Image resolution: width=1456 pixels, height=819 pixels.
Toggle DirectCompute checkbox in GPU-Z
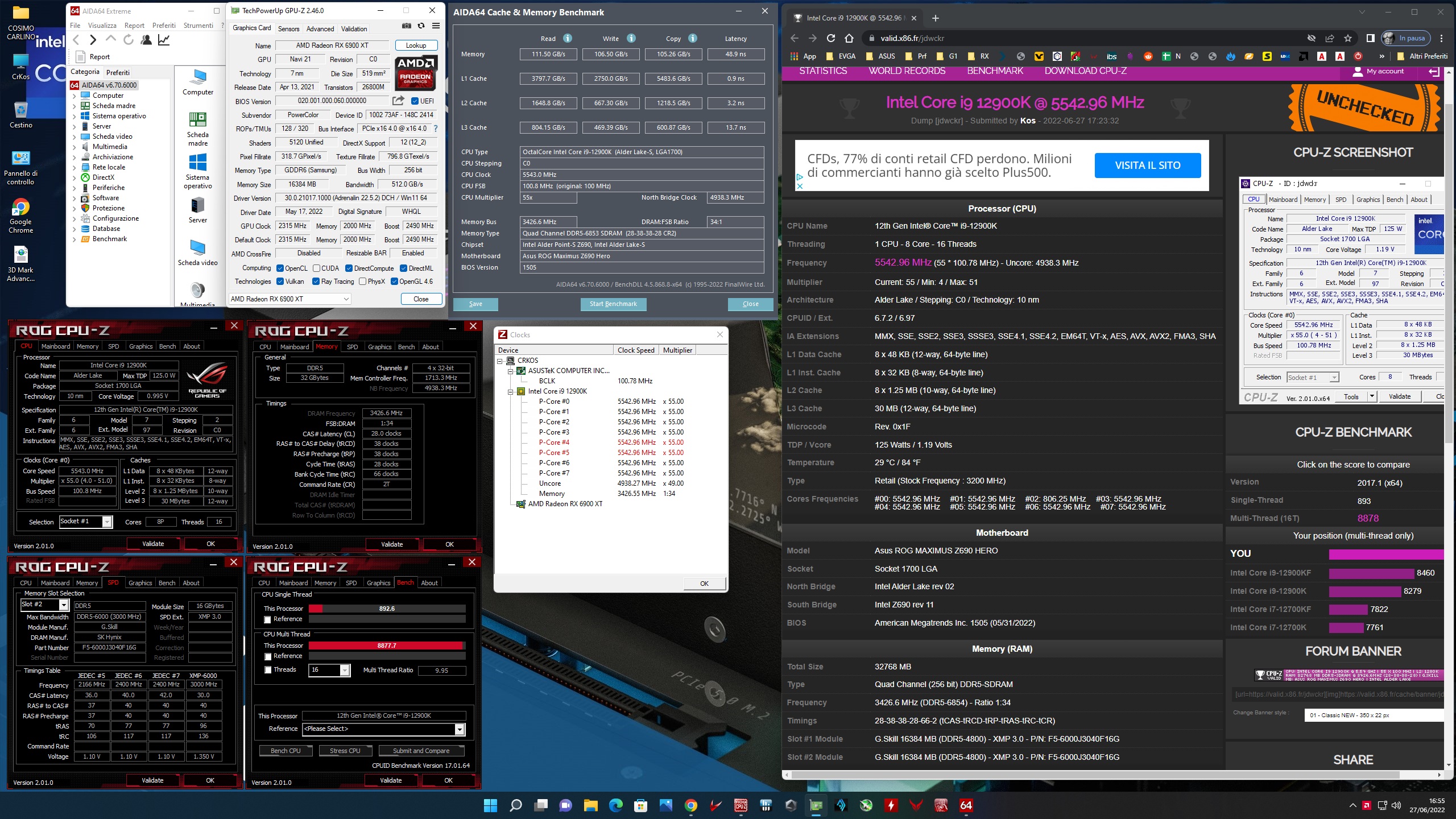349,268
